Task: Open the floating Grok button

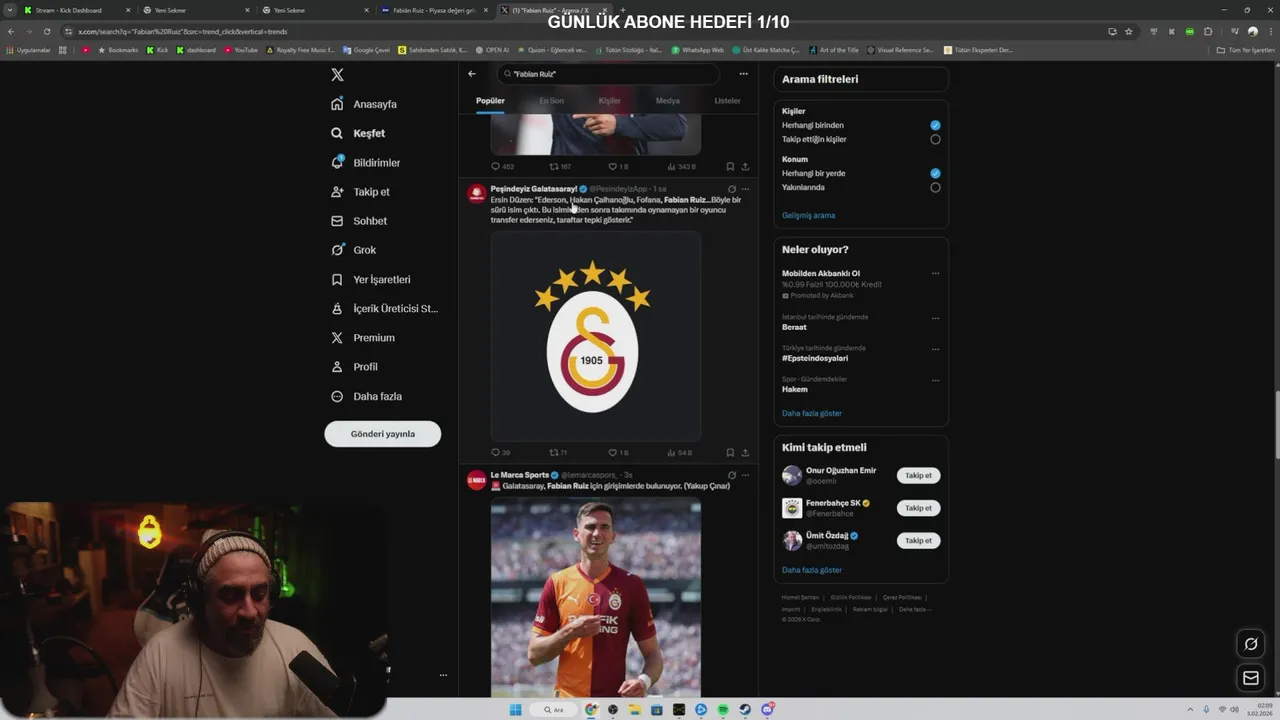Action: click(x=1250, y=644)
